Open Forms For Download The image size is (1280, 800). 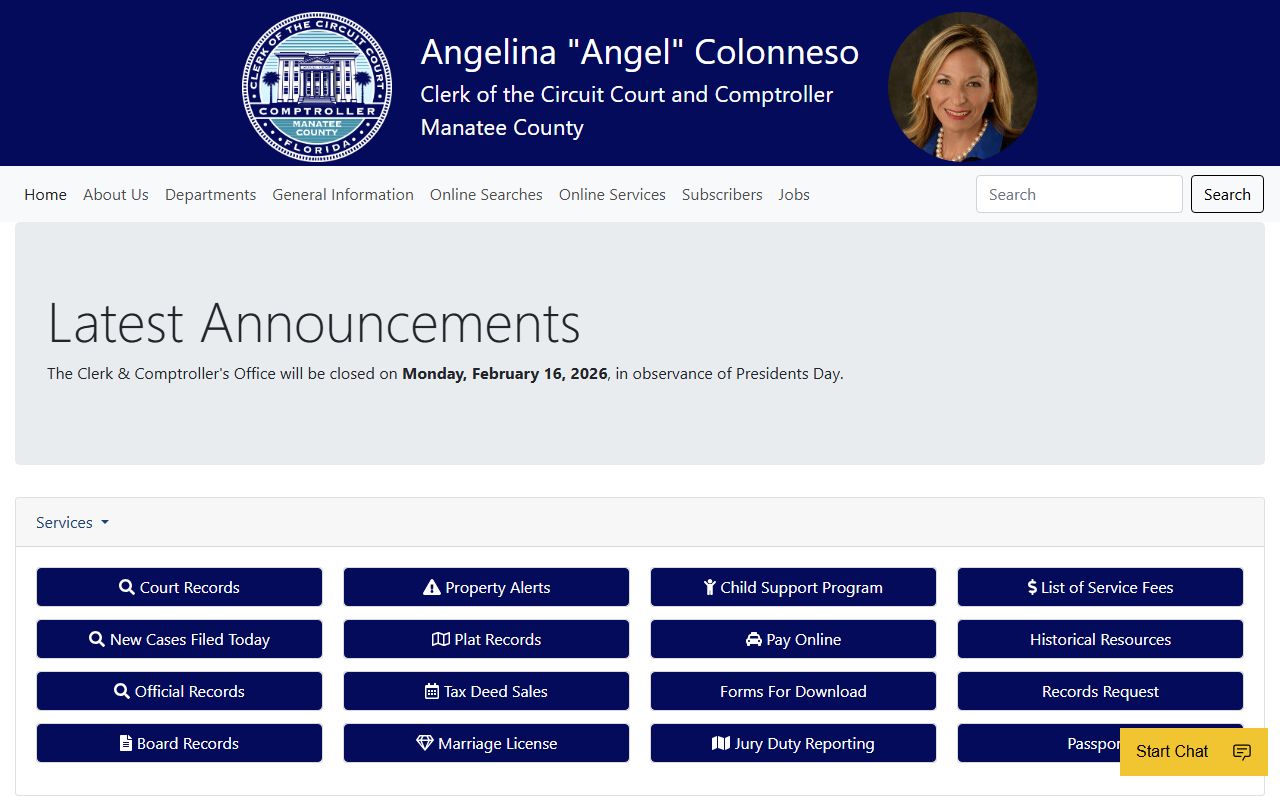coord(793,691)
